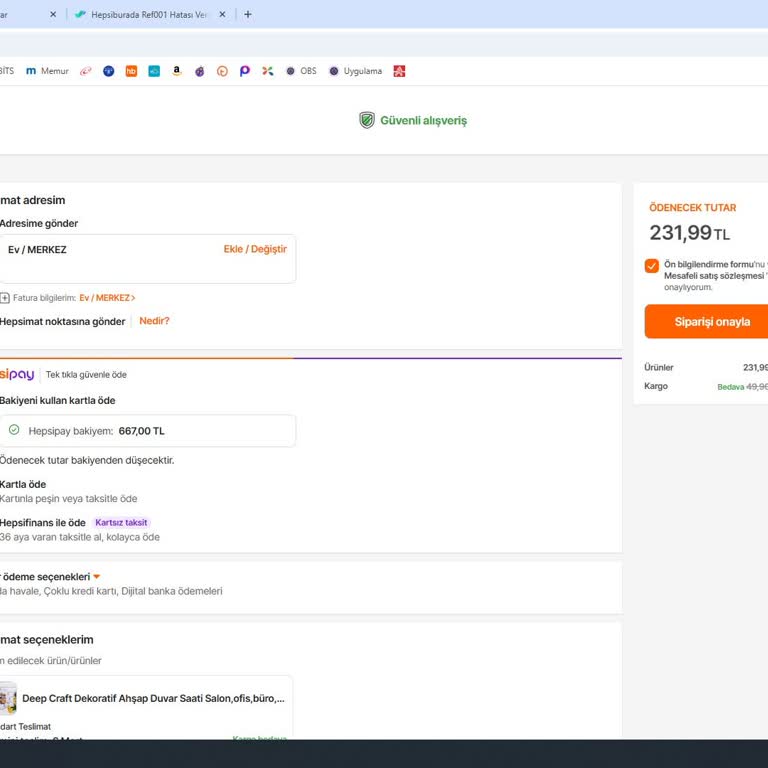Click the green check next to Hepsipay bakiyem
Image resolution: width=768 pixels, height=768 pixels.
tap(14, 430)
